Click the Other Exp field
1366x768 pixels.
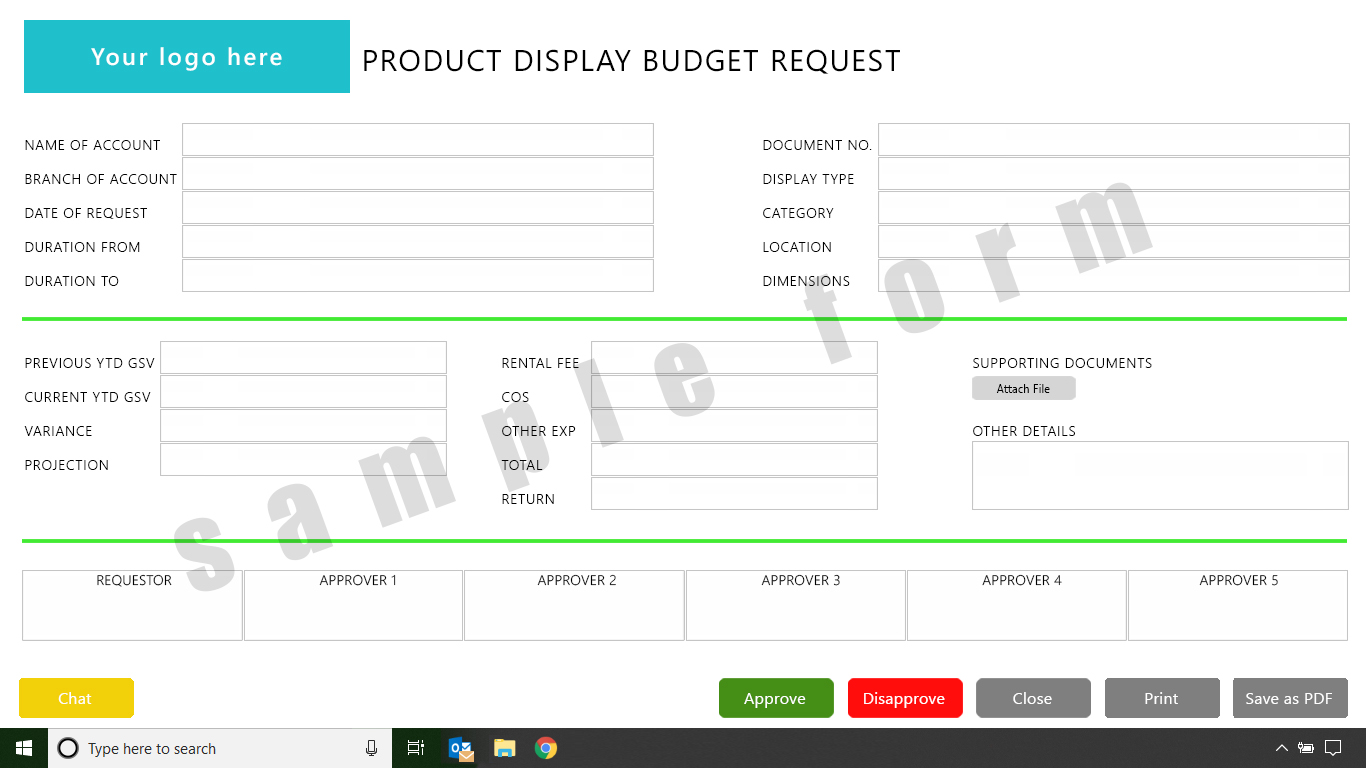pos(734,426)
